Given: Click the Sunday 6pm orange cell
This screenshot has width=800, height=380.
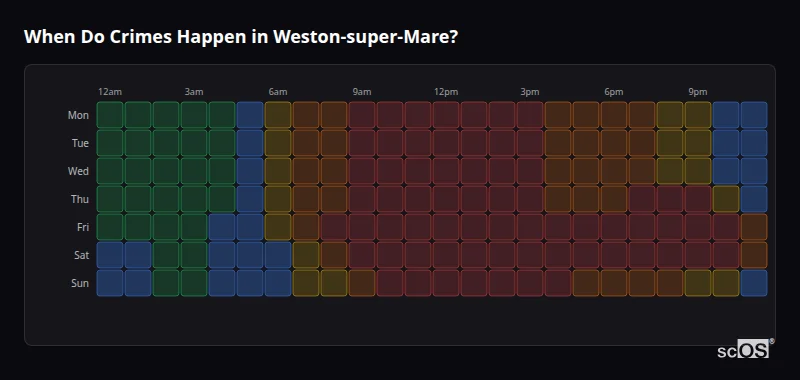Looking at the screenshot, I should (614, 283).
